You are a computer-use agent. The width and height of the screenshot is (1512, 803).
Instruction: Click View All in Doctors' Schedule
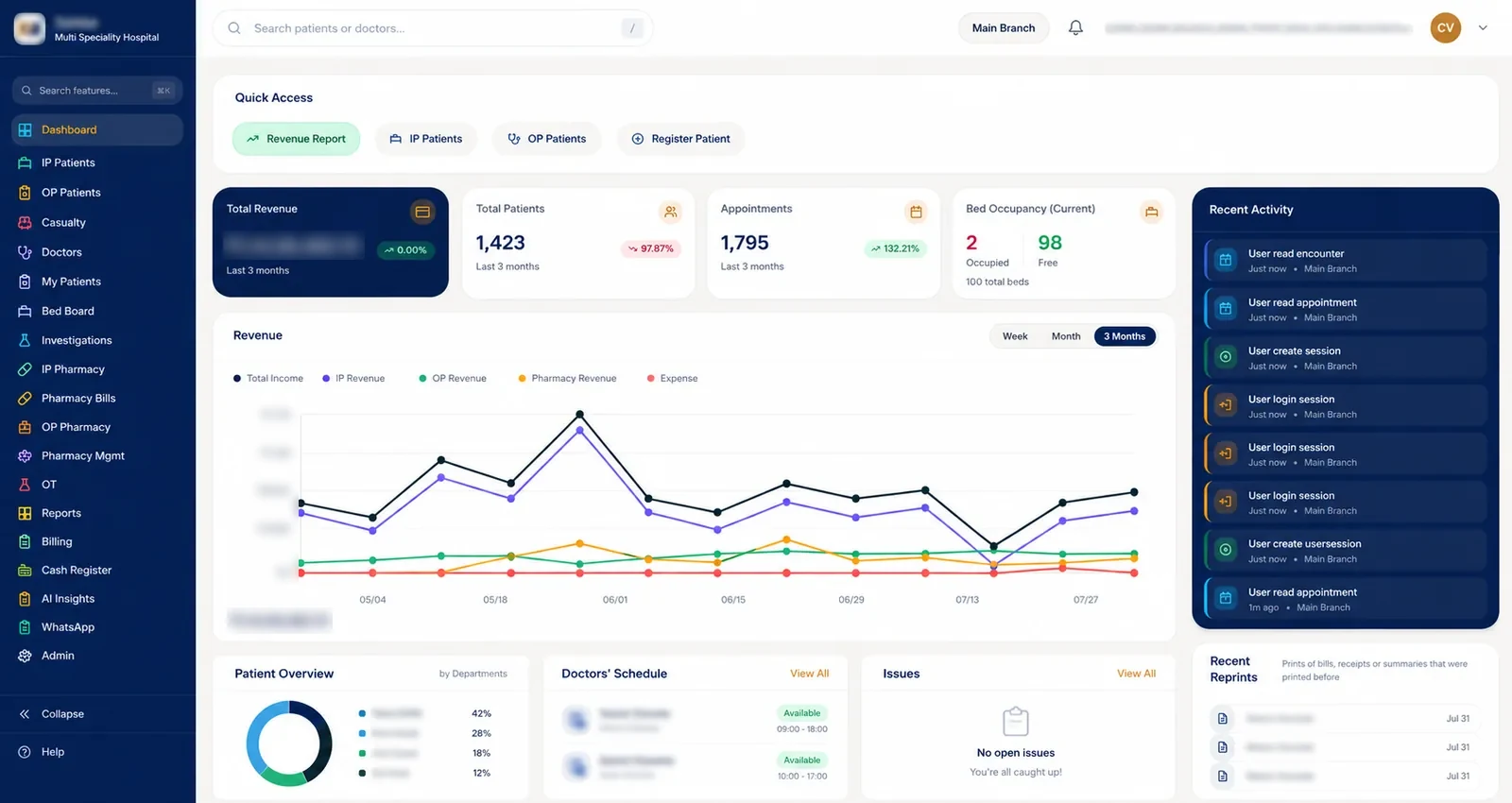pyautogui.click(x=809, y=674)
